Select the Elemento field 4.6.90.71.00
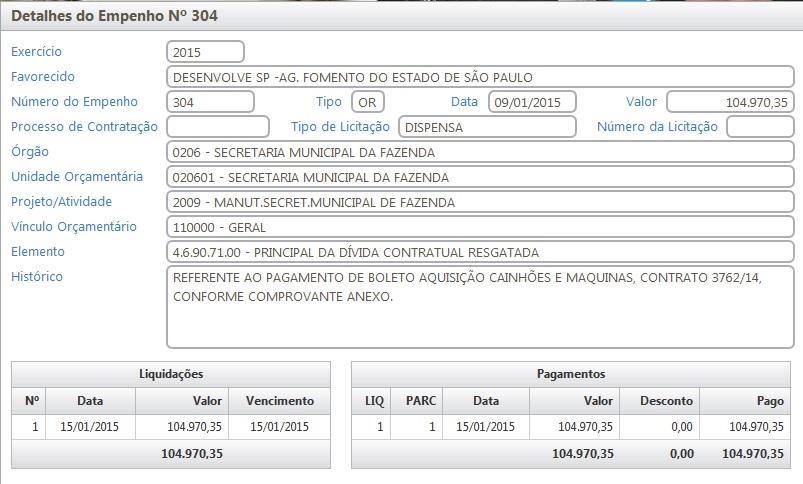Image resolution: width=803 pixels, height=484 pixels. pyautogui.click(x=480, y=252)
